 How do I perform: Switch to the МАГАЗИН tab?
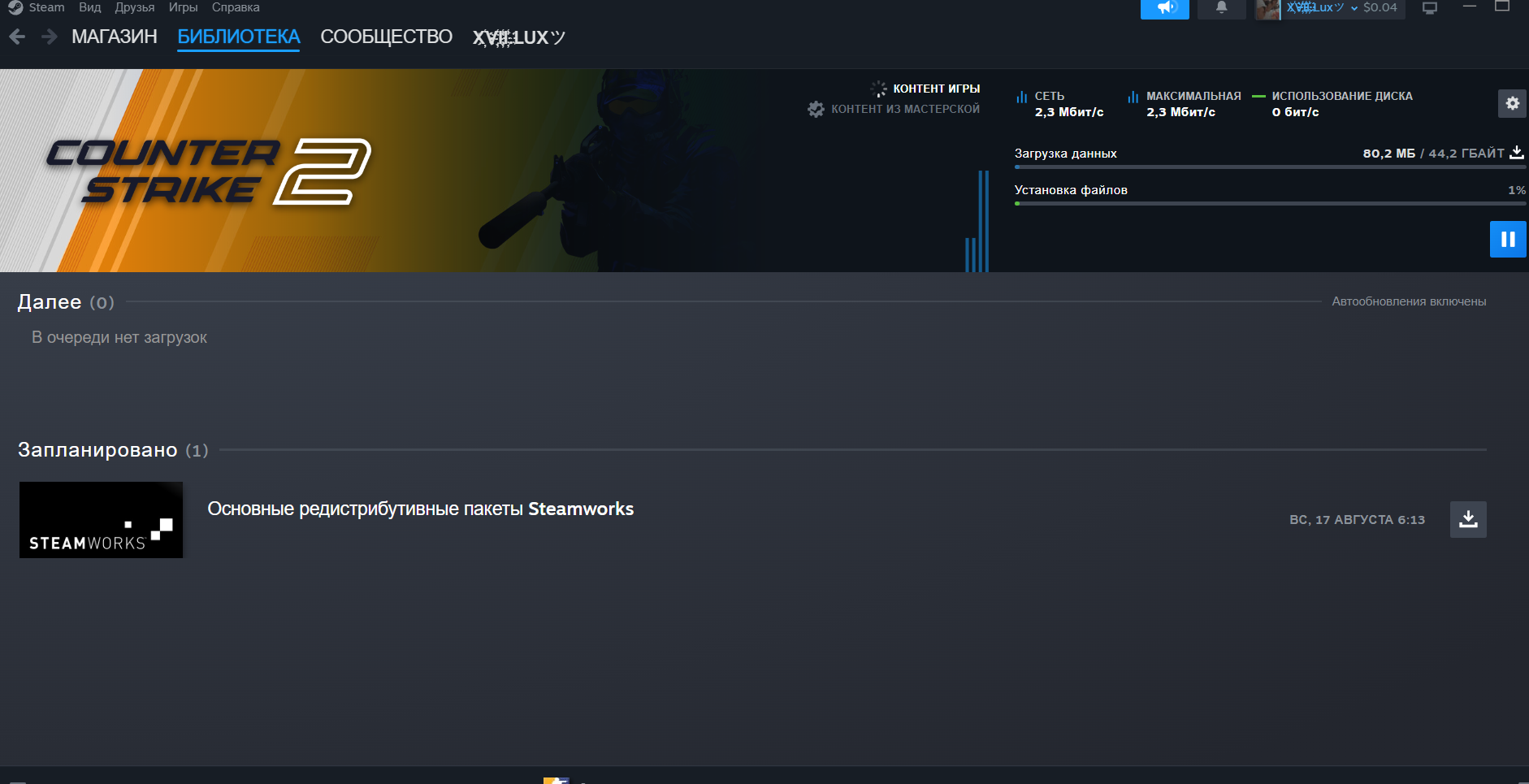[x=115, y=37]
